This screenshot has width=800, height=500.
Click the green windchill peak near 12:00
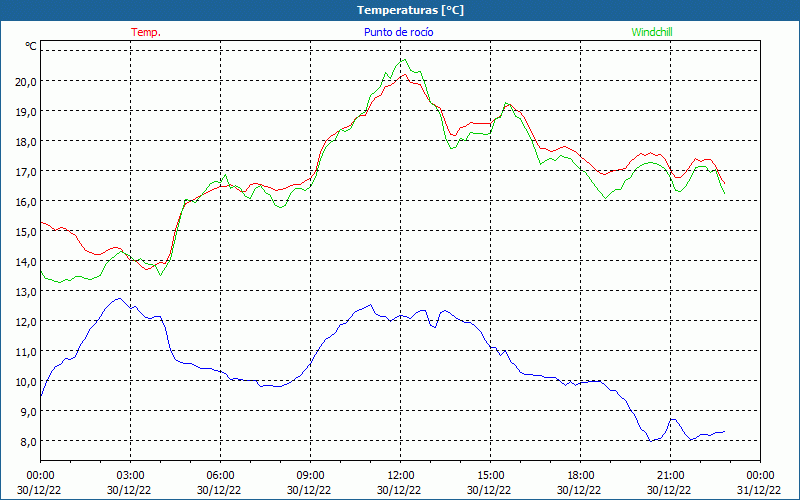(404, 60)
